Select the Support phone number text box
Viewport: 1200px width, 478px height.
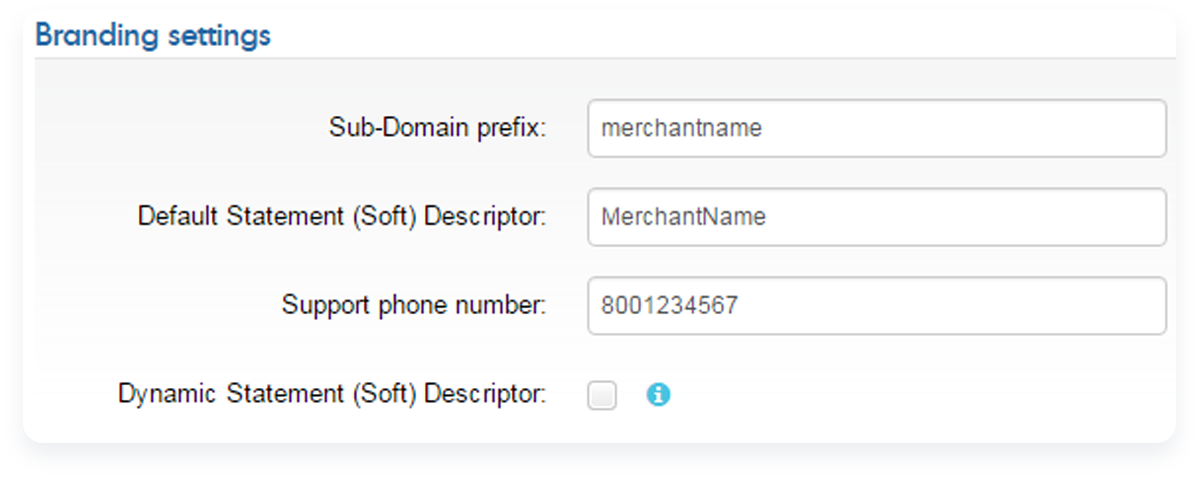click(x=877, y=306)
